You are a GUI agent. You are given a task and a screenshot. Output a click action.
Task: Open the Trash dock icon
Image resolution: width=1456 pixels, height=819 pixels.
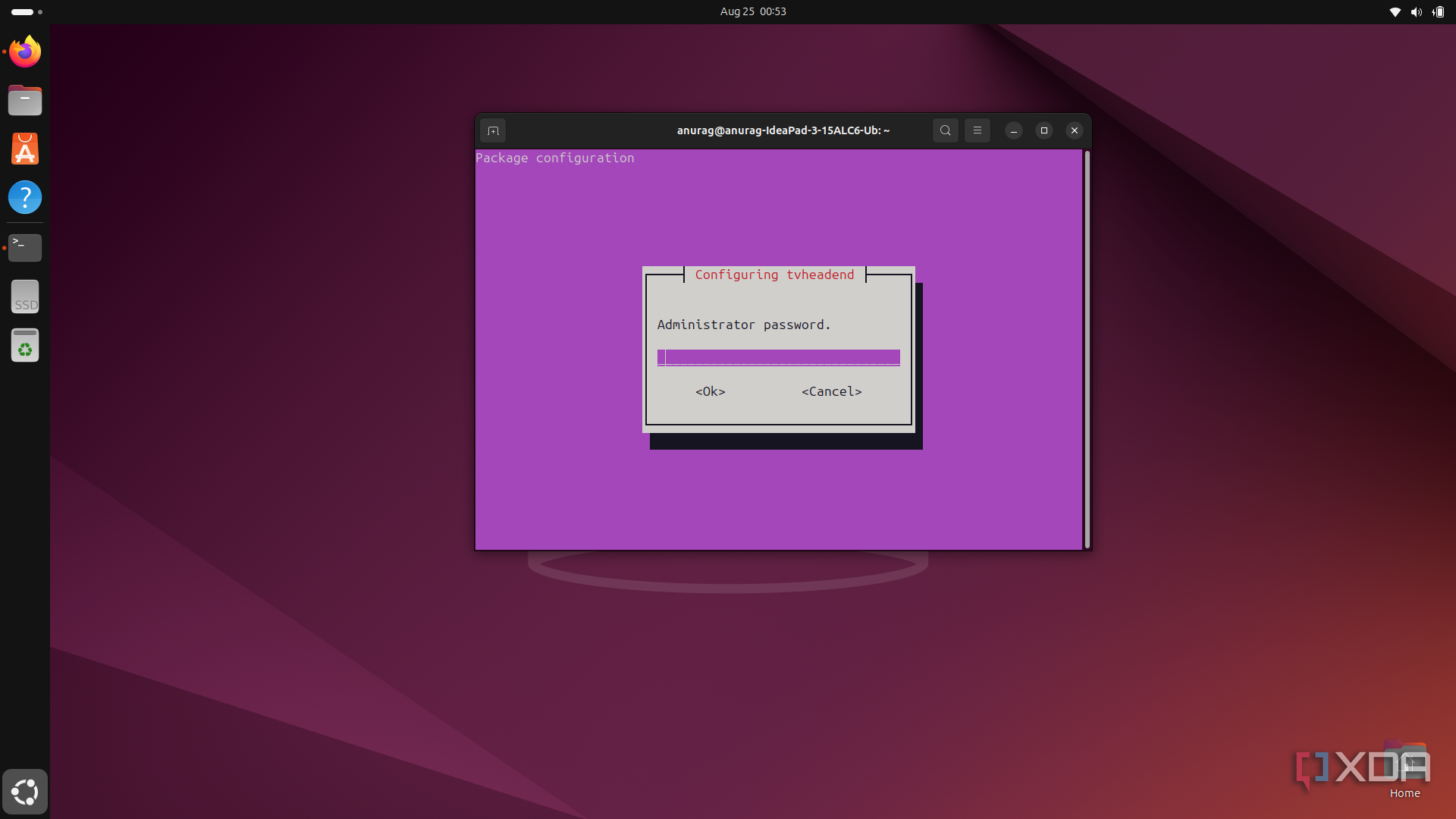pos(25,345)
